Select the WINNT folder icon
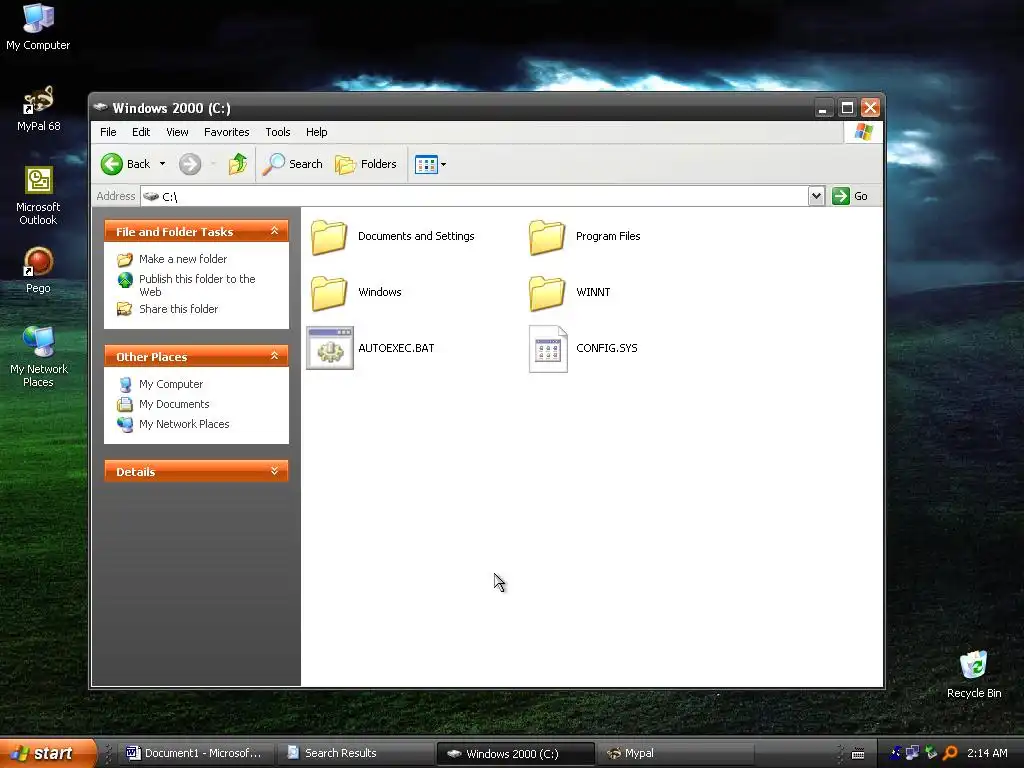 pos(547,293)
